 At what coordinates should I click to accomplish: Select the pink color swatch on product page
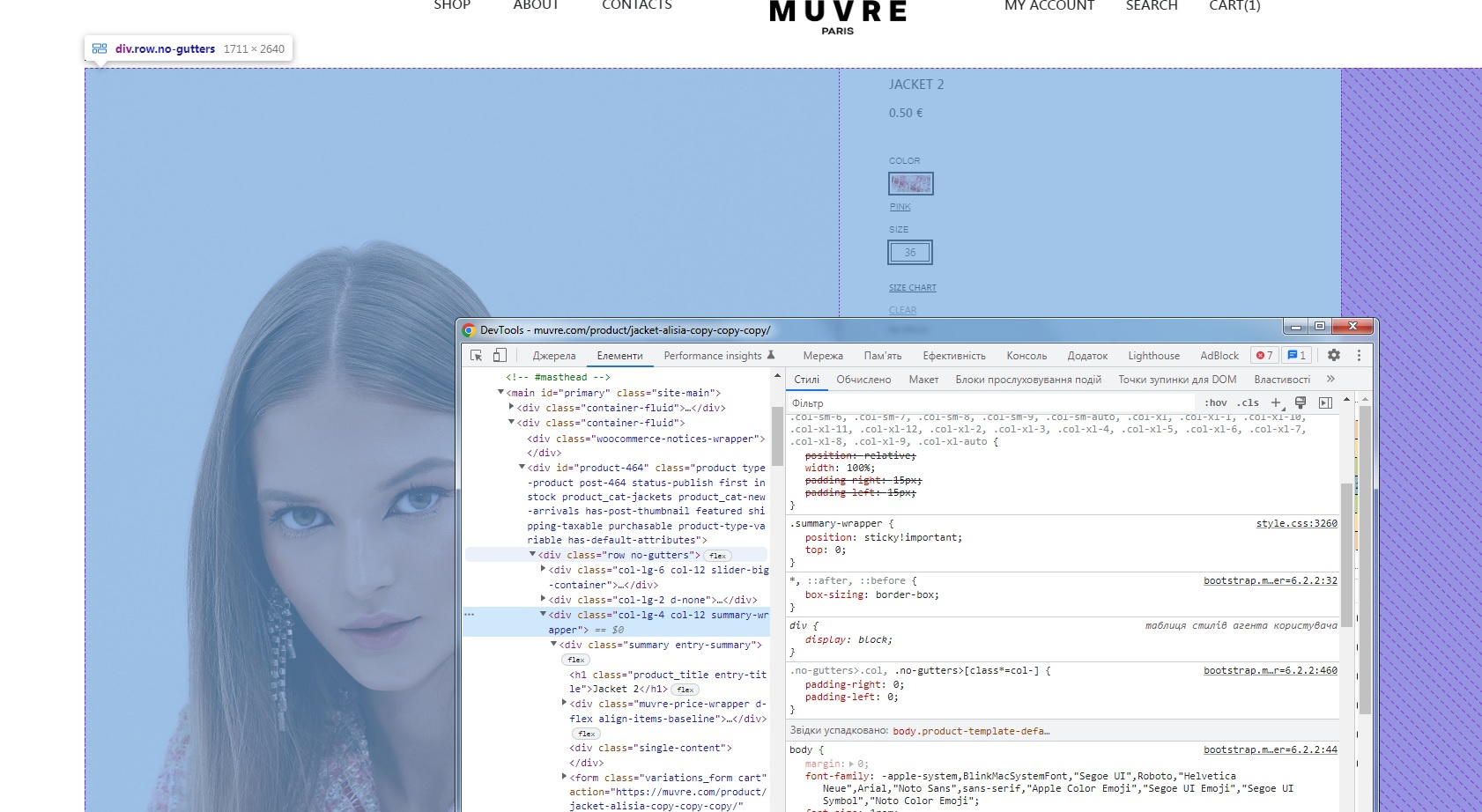tap(910, 183)
